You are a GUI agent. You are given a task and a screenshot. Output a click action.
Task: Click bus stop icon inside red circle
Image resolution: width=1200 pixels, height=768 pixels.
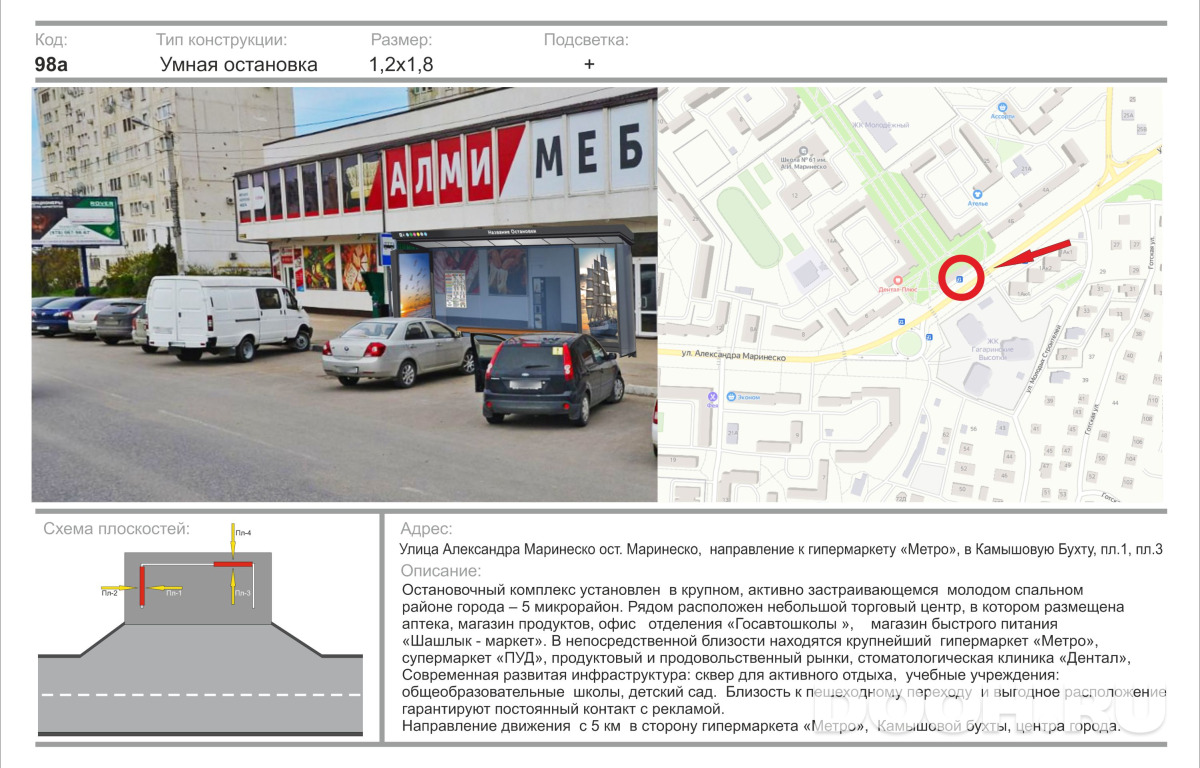(959, 279)
